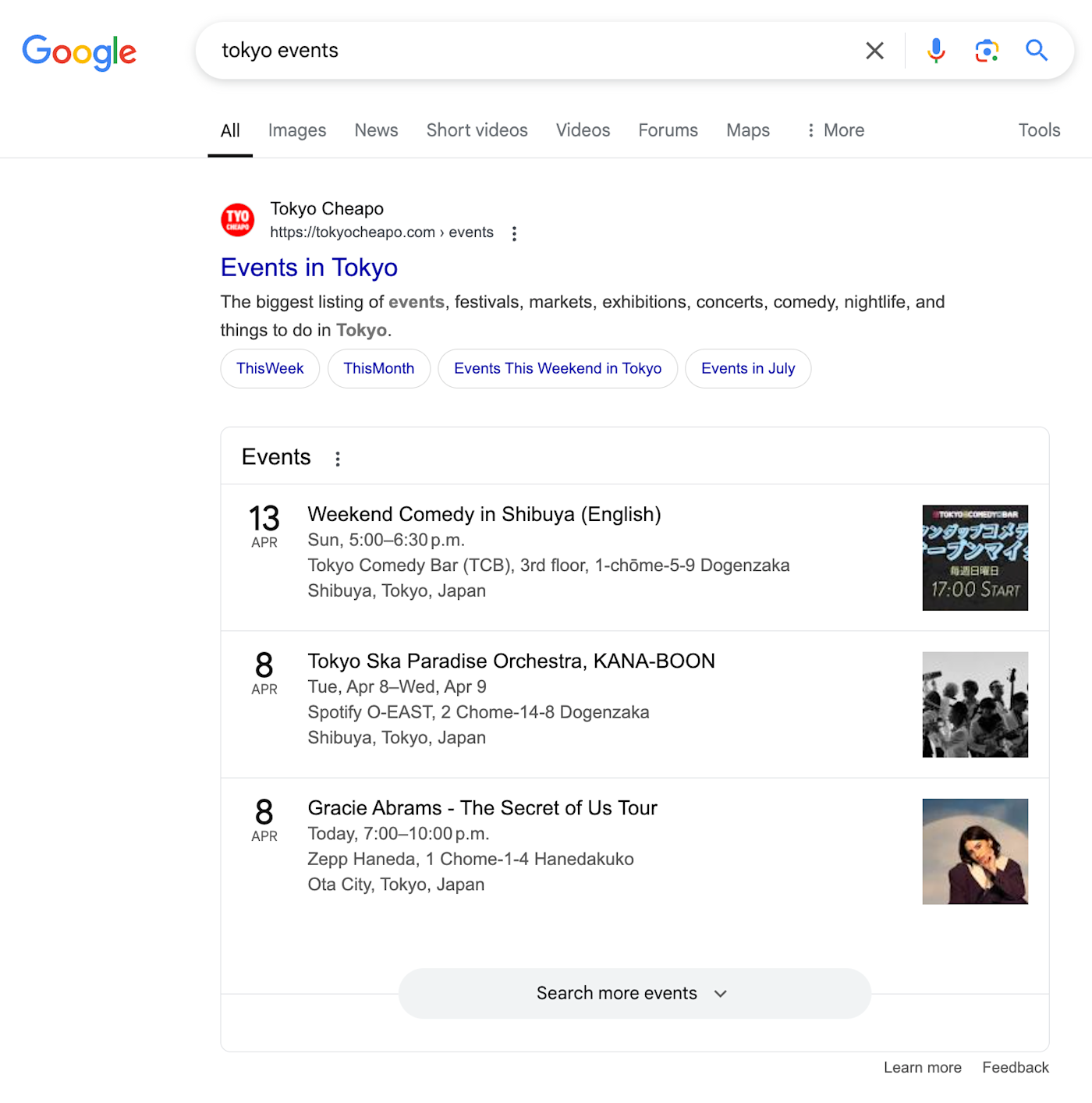Viewport: 1092px width, 1103px height.
Task: Open the Events in Tokyo result title
Action: tap(309, 268)
